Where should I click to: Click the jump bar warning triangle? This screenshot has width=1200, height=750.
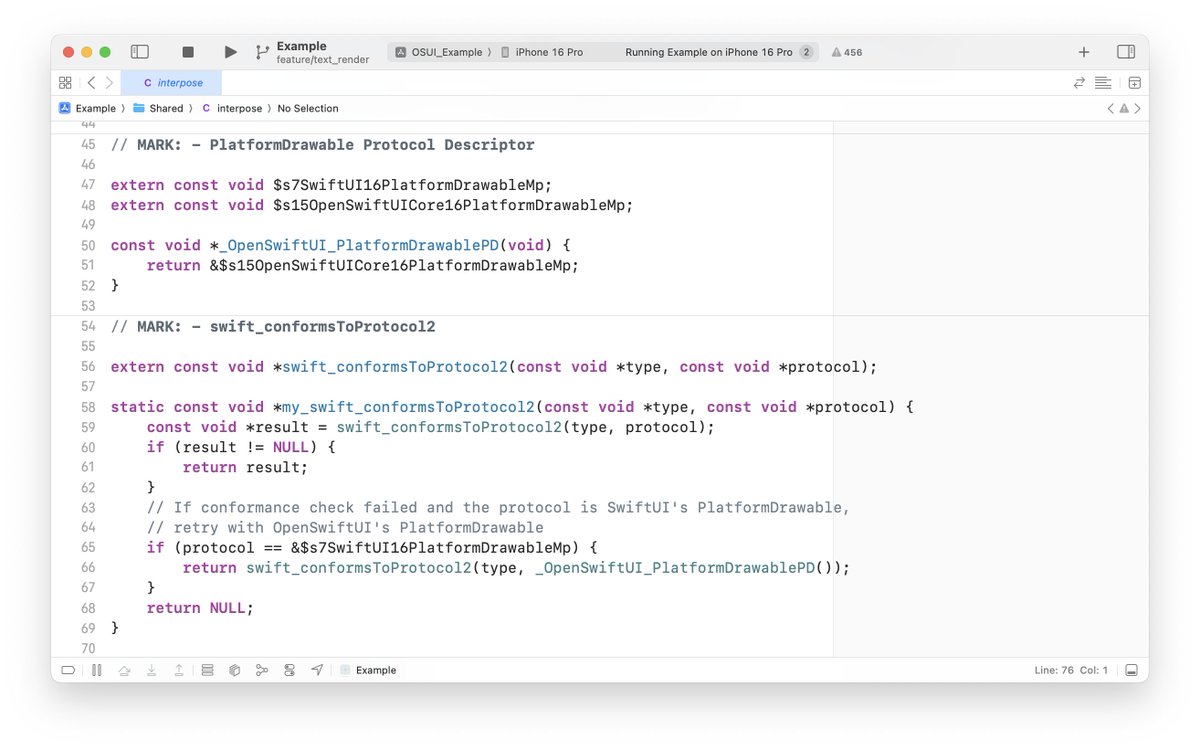pyautogui.click(x=1124, y=108)
